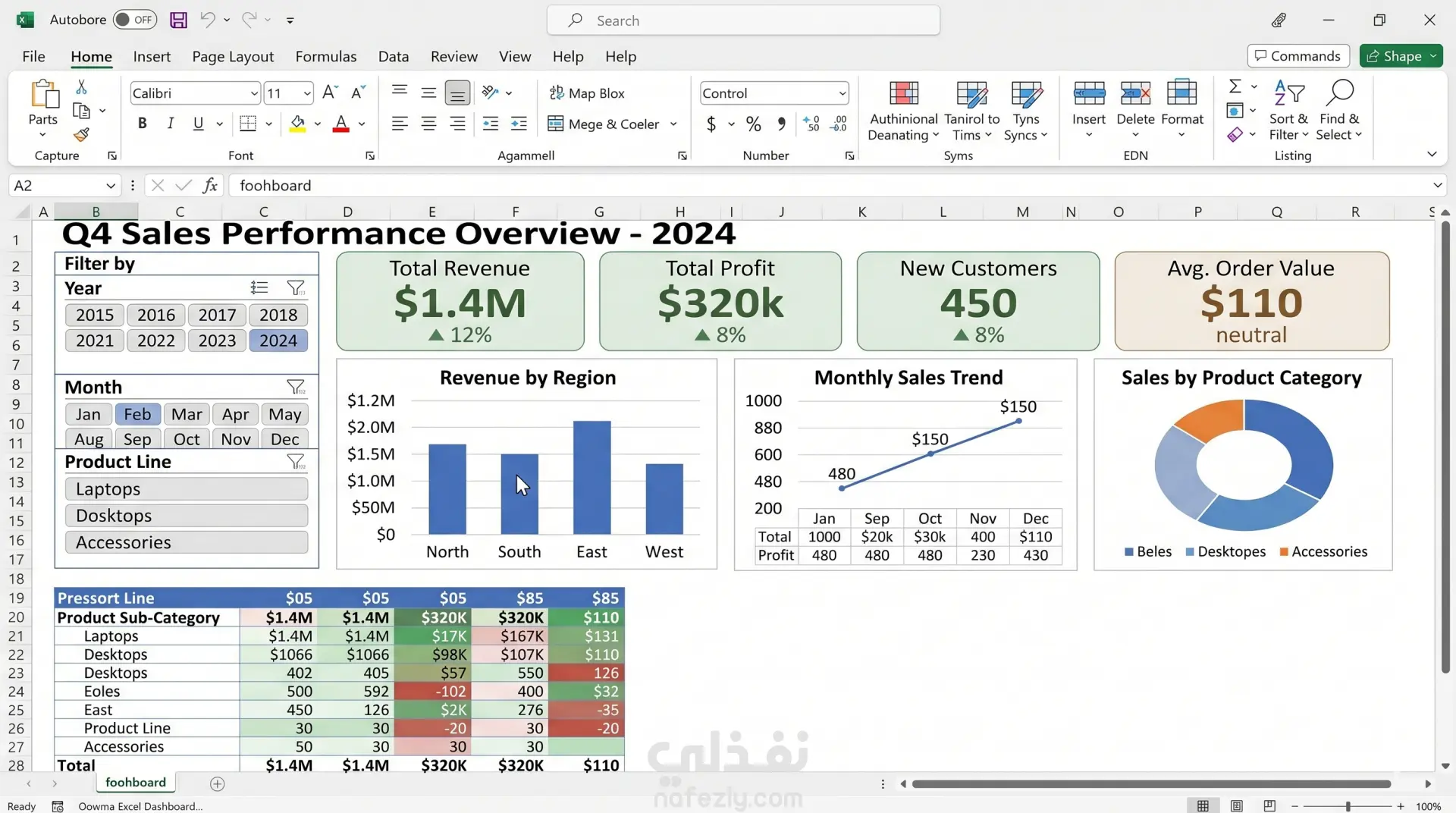Toggle Feb in the Month slicer
The width and height of the screenshot is (1456, 813).
(x=137, y=414)
